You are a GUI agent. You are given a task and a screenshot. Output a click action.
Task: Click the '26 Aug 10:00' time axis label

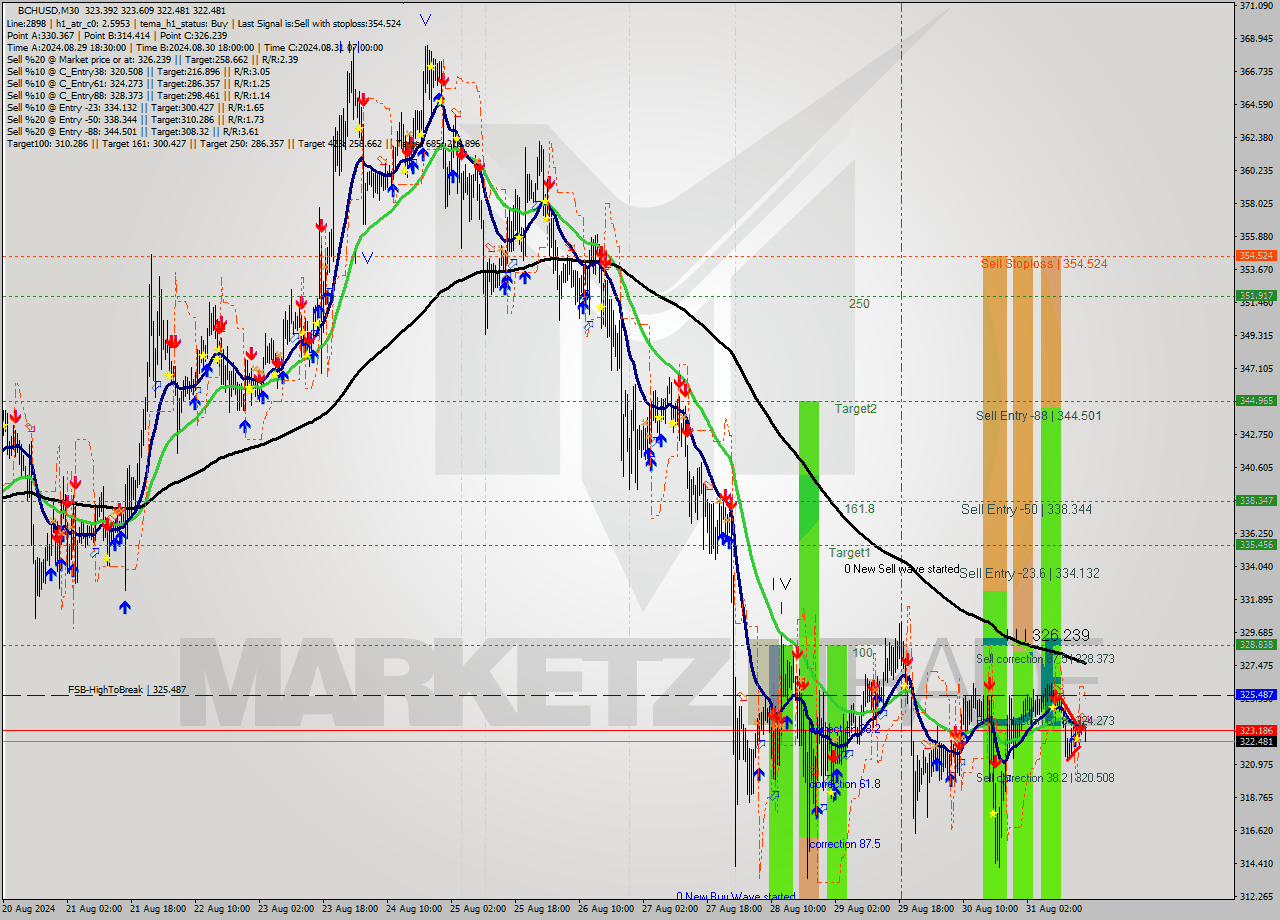607,910
